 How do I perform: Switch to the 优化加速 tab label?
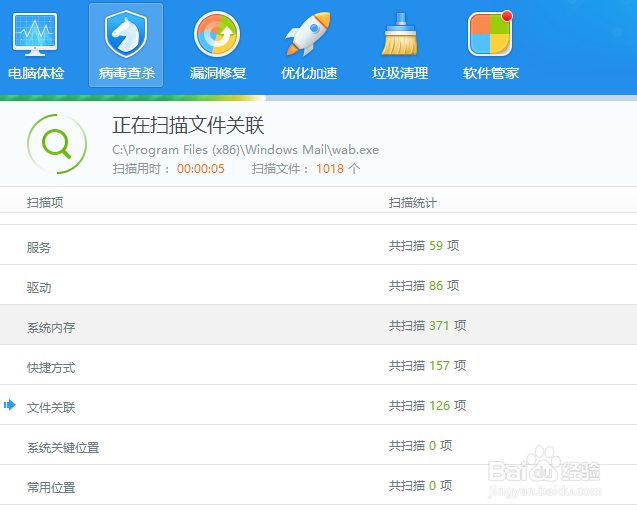(x=309, y=74)
